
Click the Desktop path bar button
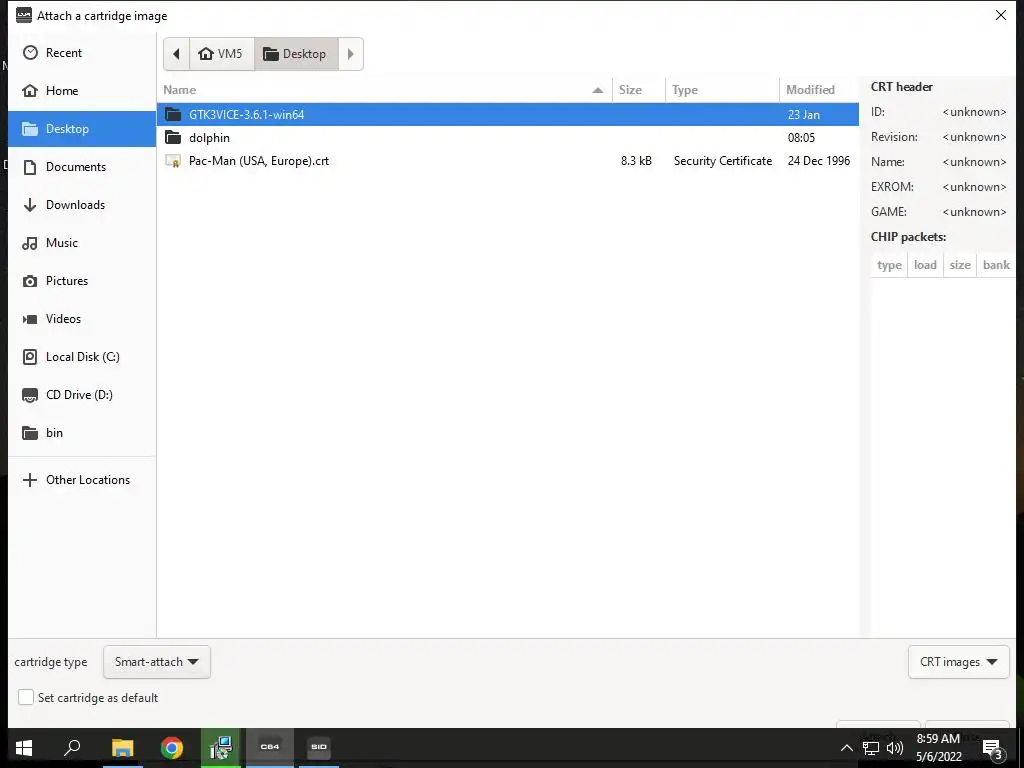pos(296,54)
